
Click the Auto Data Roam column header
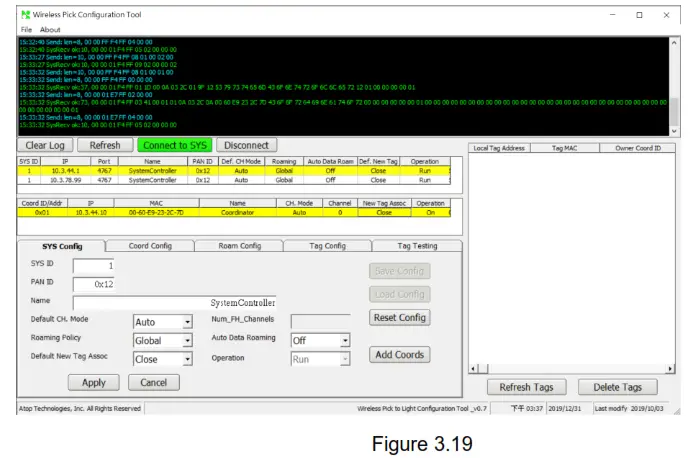[331, 162]
